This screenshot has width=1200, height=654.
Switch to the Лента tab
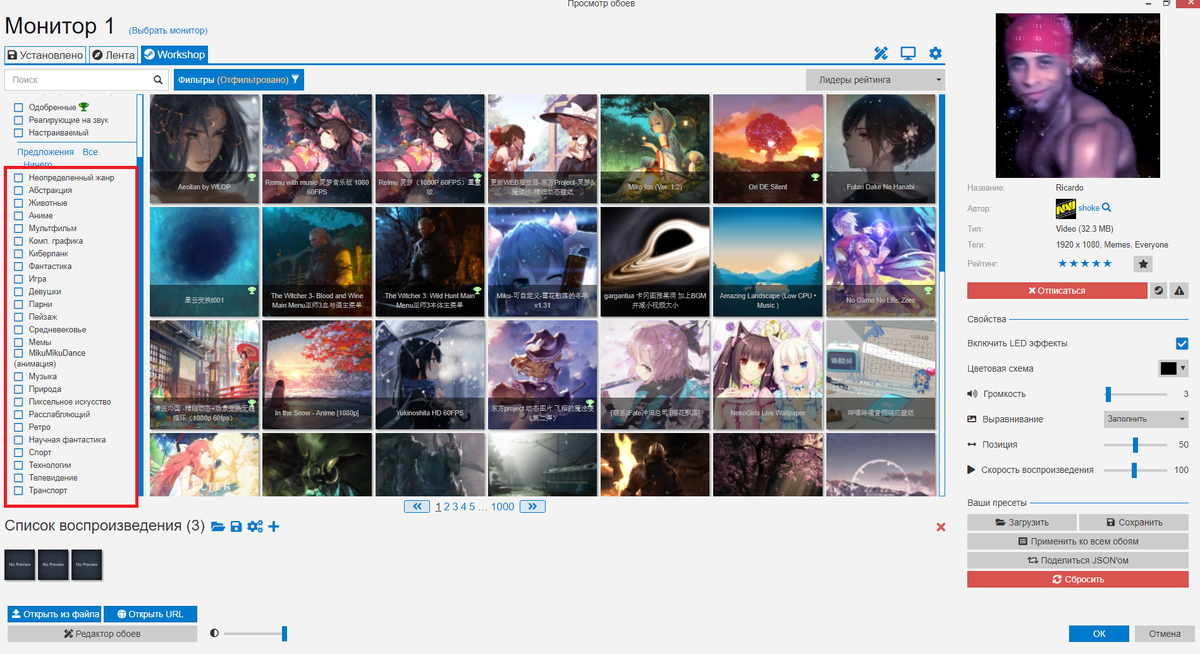pos(113,55)
